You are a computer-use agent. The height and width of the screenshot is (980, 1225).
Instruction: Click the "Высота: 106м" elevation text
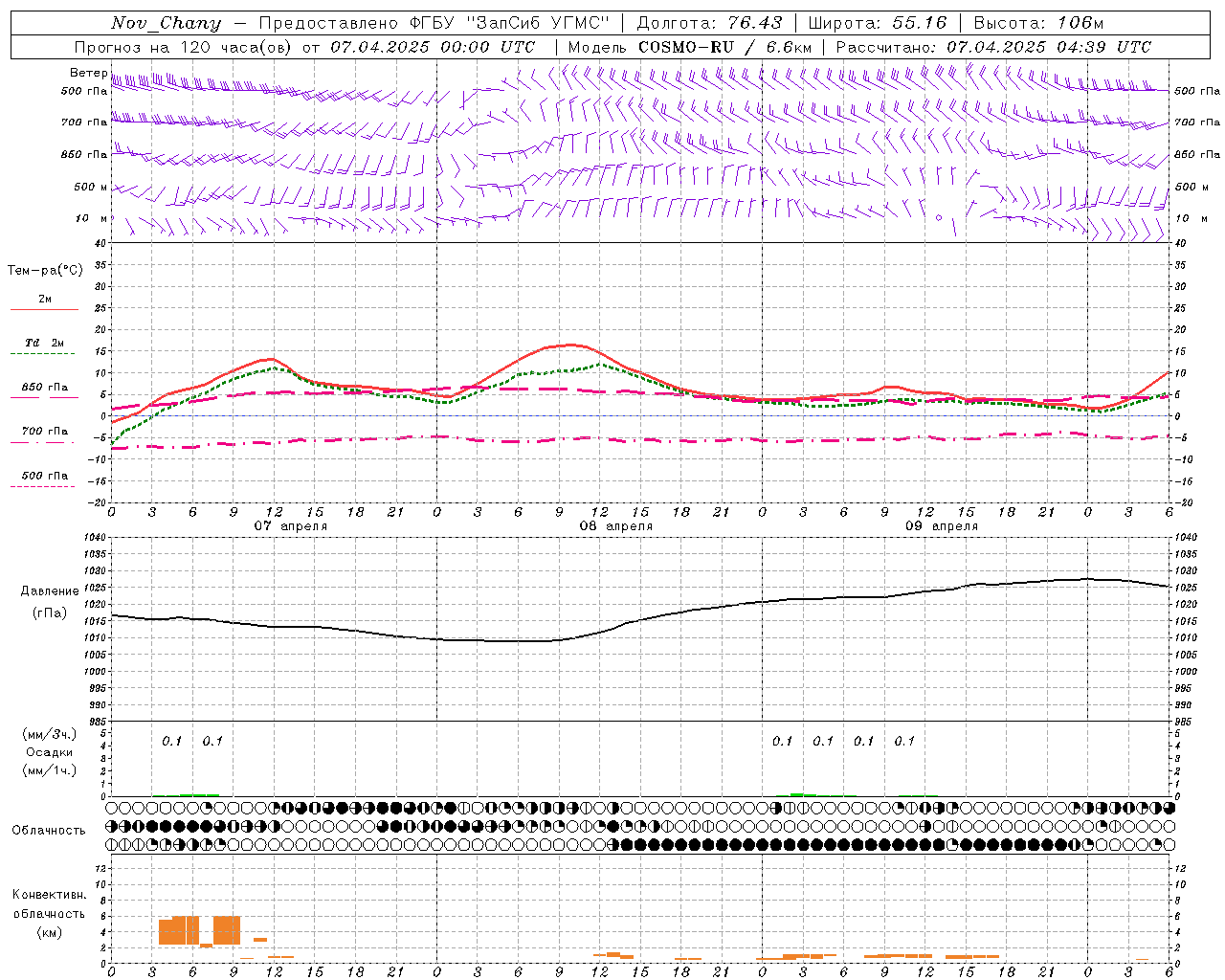tap(1038, 23)
